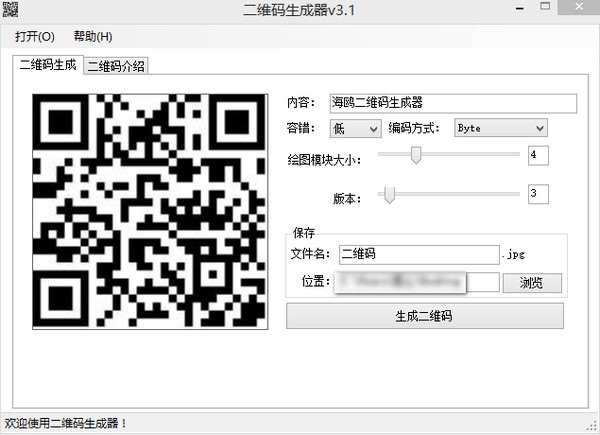This screenshot has width=600, height=435.
Task: Click the version value box showing 3
Action: click(x=538, y=194)
